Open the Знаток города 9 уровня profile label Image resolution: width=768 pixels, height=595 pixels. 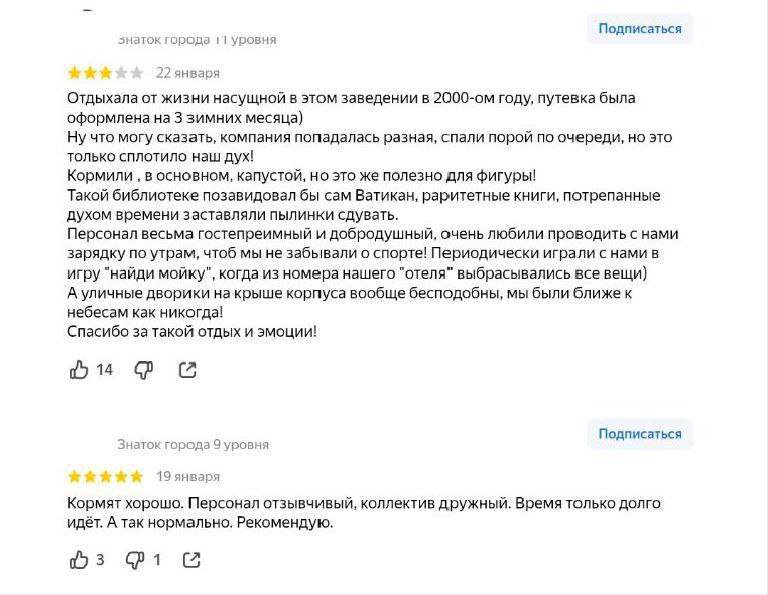coord(193,444)
